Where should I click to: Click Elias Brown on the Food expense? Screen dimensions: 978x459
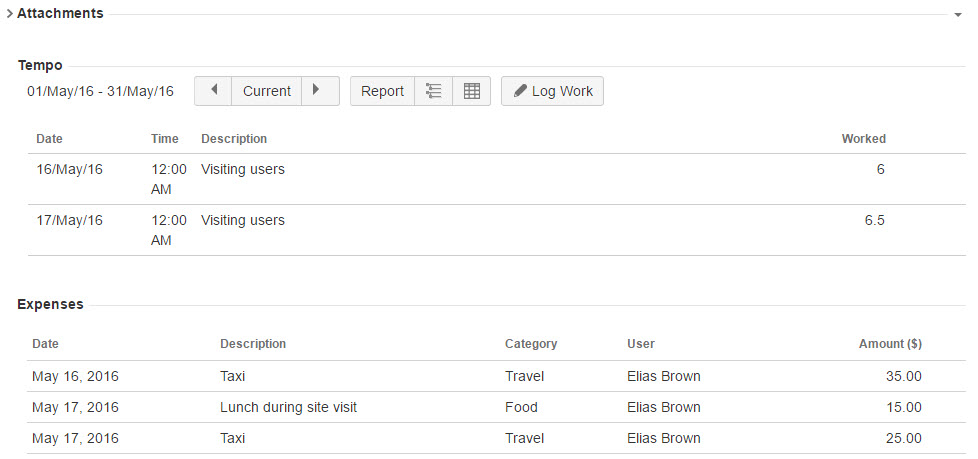pos(664,408)
